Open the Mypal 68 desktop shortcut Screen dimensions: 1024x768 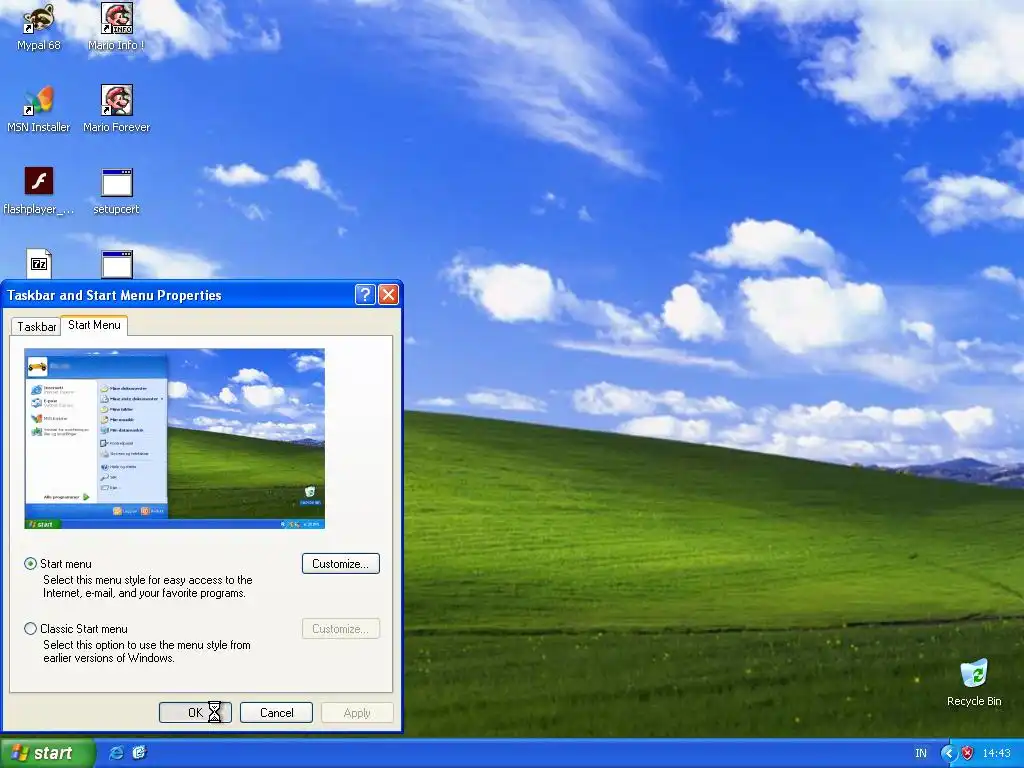point(39,26)
